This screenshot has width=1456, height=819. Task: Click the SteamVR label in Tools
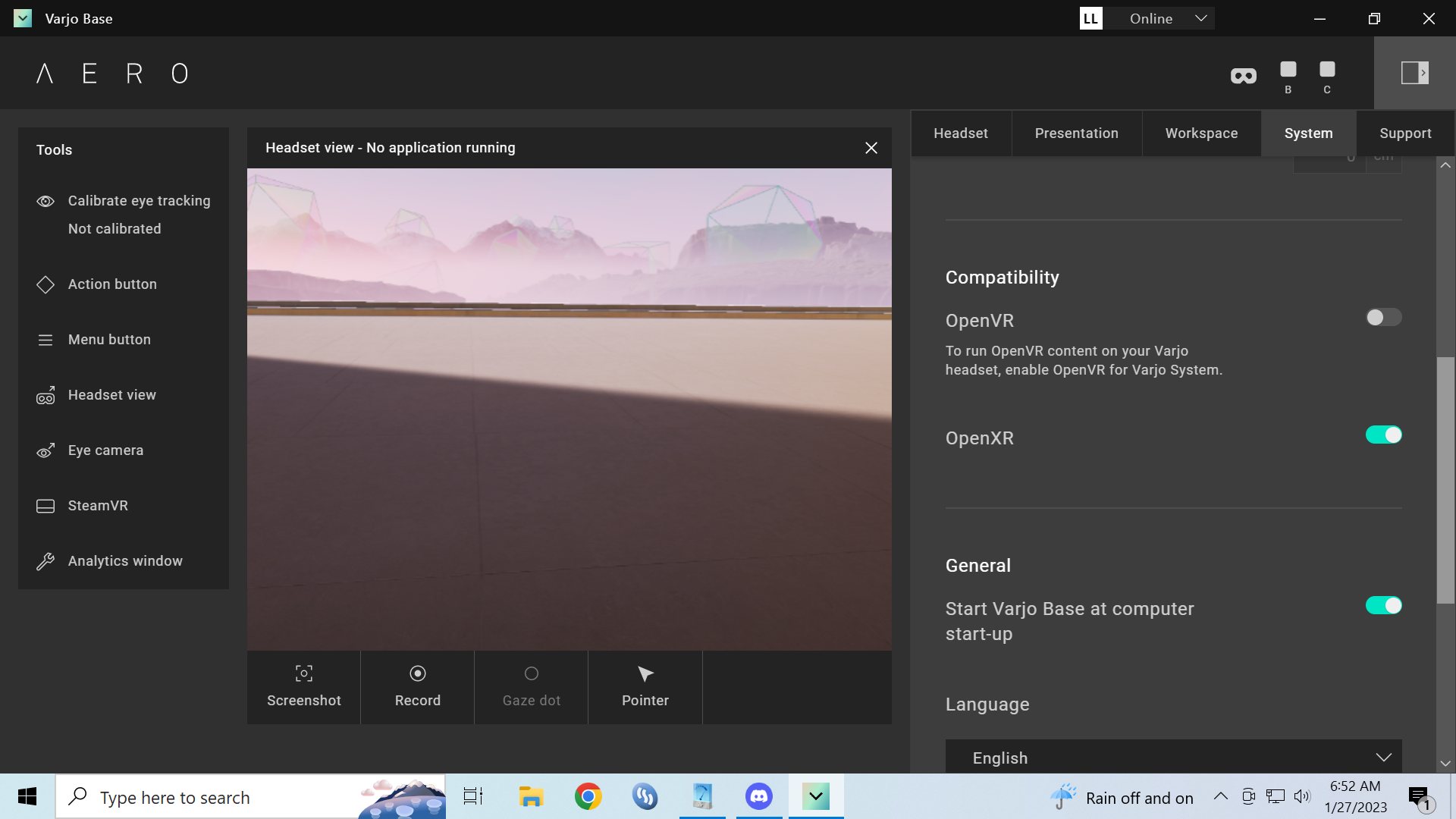click(x=98, y=506)
